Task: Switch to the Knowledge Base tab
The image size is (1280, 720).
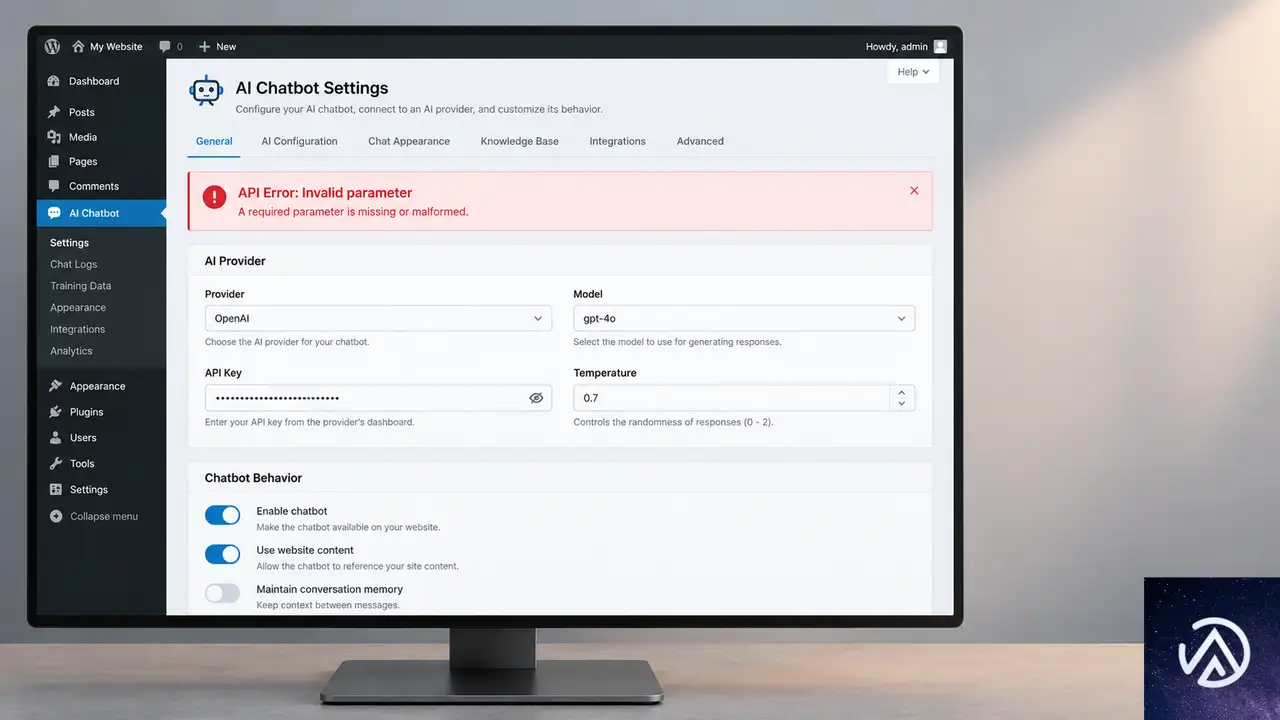Action: tap(519, 141)
